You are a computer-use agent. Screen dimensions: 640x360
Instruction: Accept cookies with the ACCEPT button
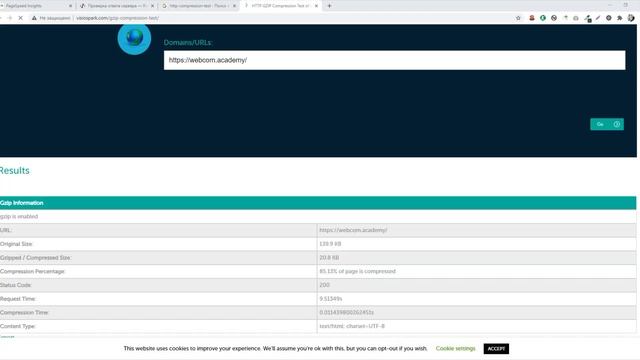496,349
